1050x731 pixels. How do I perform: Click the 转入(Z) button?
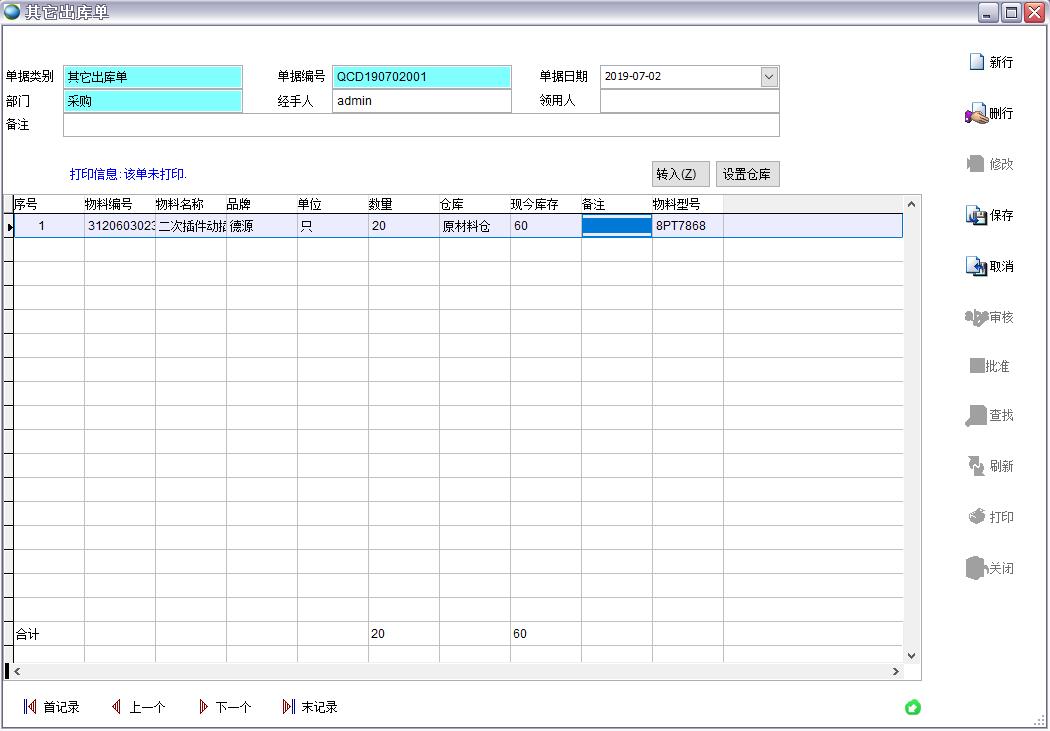681,174
